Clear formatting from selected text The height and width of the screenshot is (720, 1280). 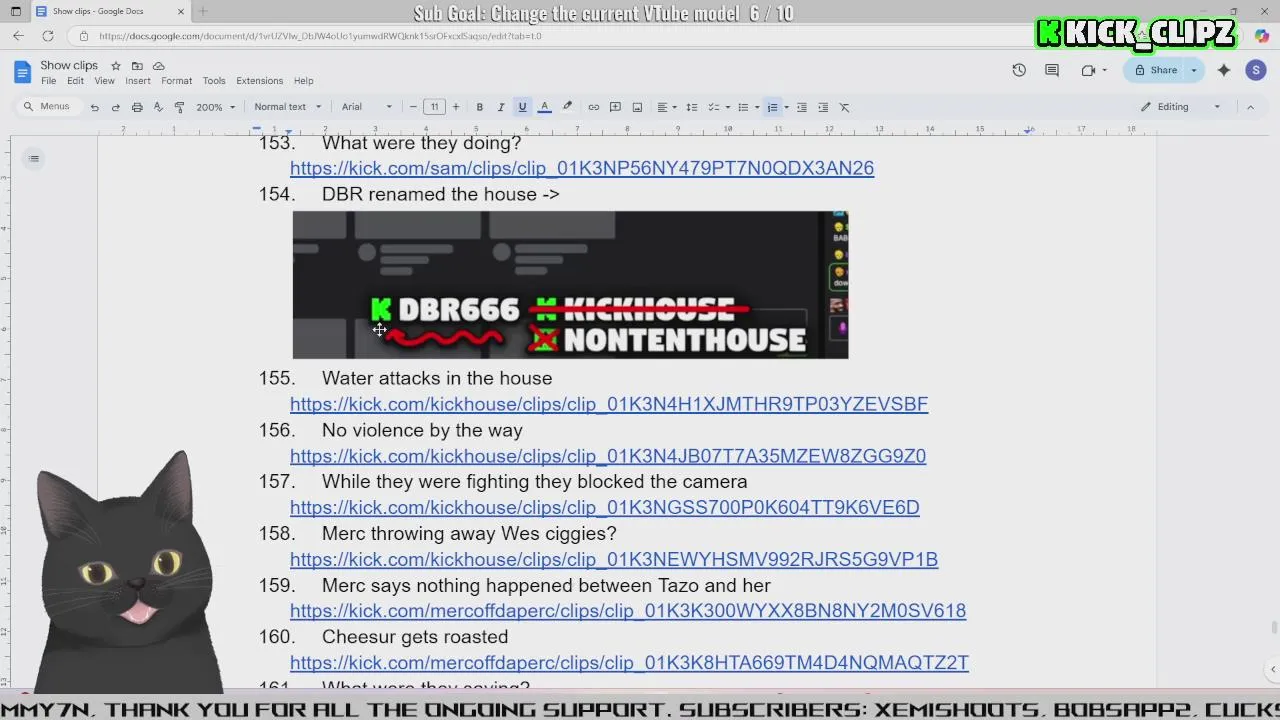tap(844, 107)
